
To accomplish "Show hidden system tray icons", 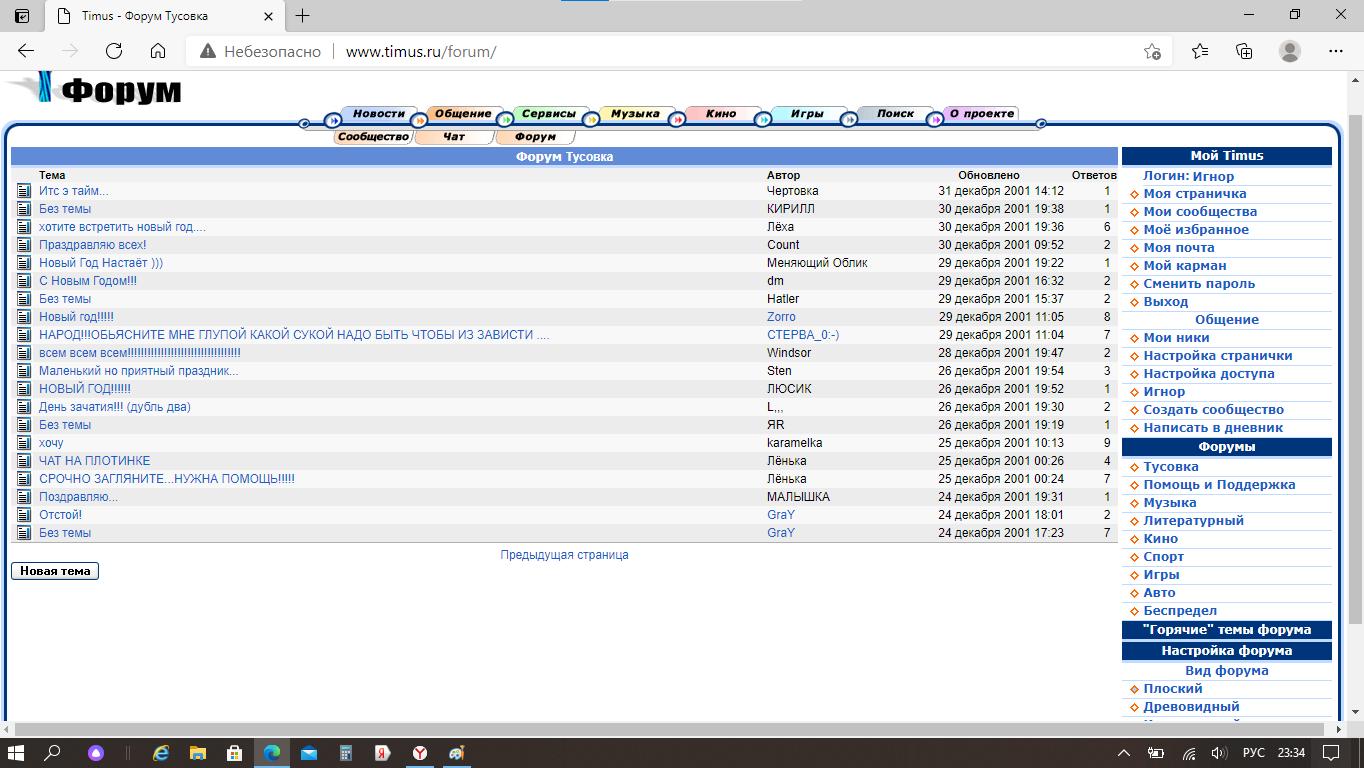I will pyautogui.click(x=1123, y=753).
